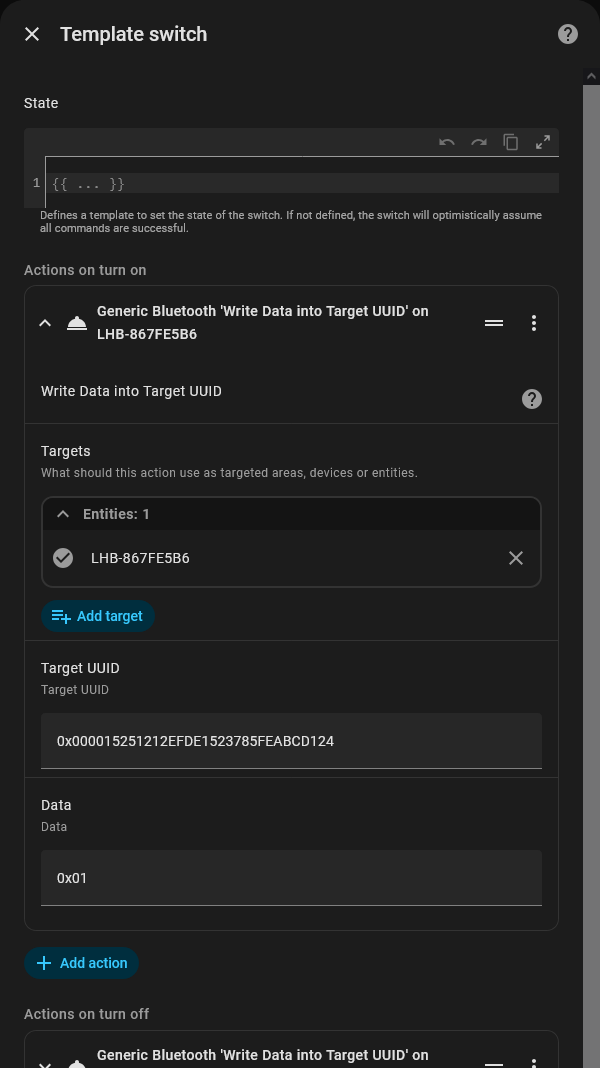Open the turn on action overflow menu
Image resolution: width=600 pixels, height=1068 pixels.
(534, 323)
